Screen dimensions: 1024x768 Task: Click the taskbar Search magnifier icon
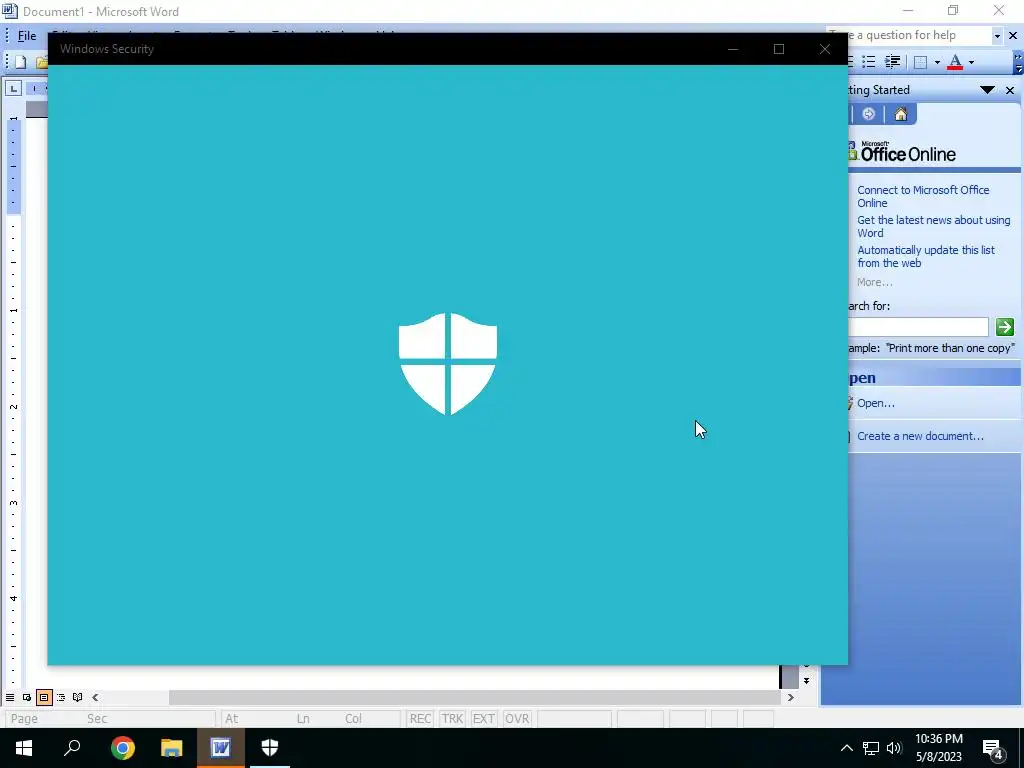[72, 748]
